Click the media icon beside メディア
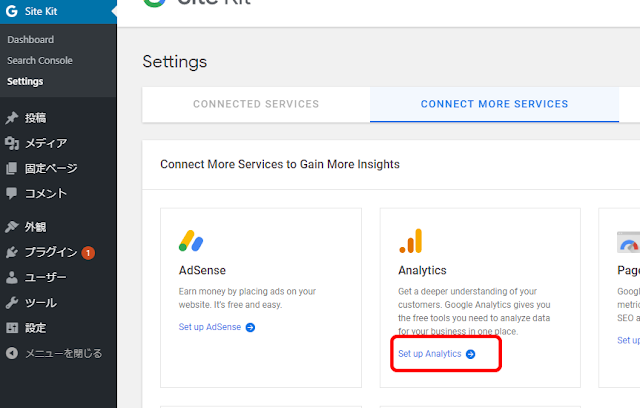This screenshot has width=640, height=408. (x=12, y=143)
